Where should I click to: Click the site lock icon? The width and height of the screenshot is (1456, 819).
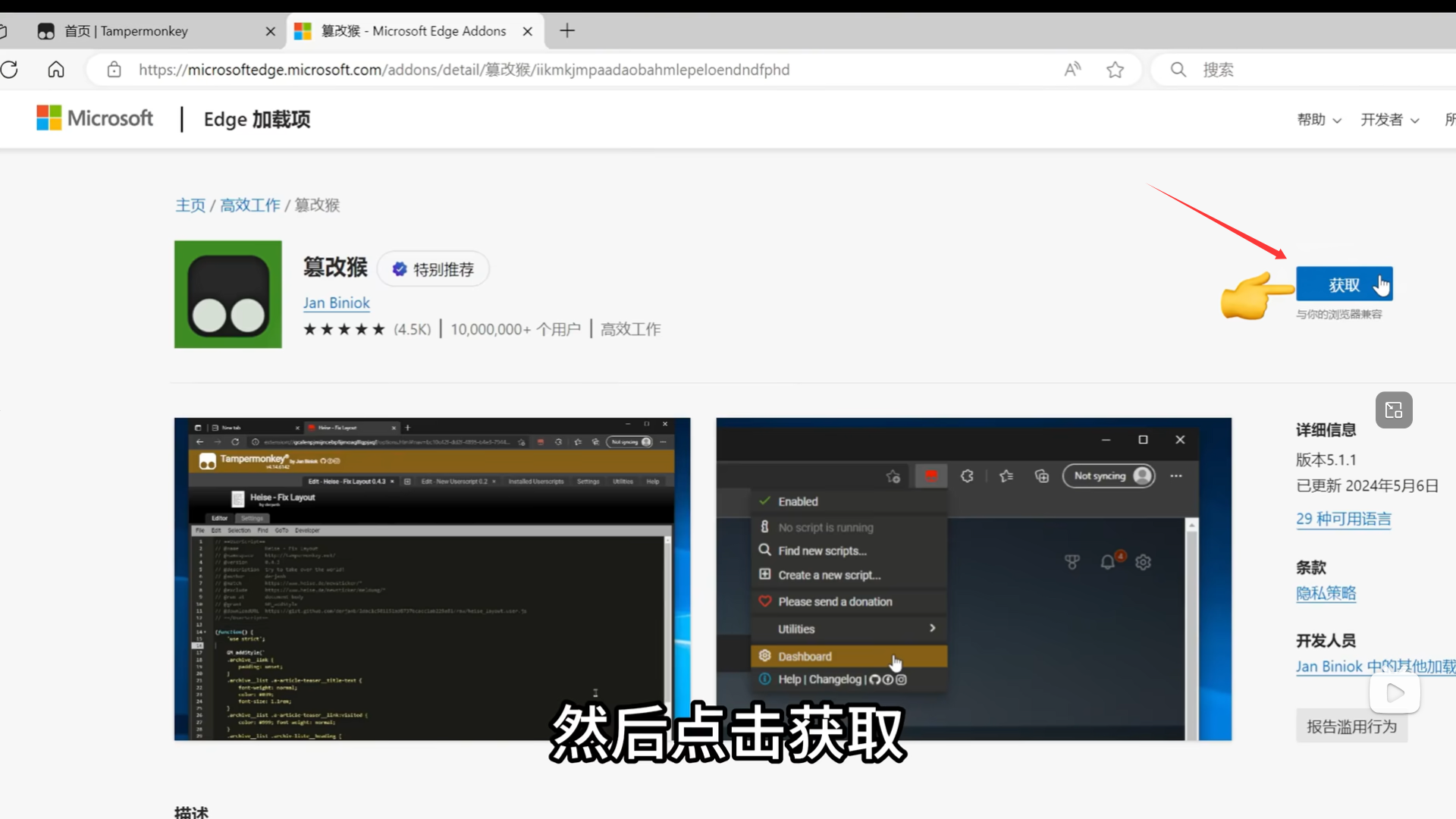click(114, 70)
